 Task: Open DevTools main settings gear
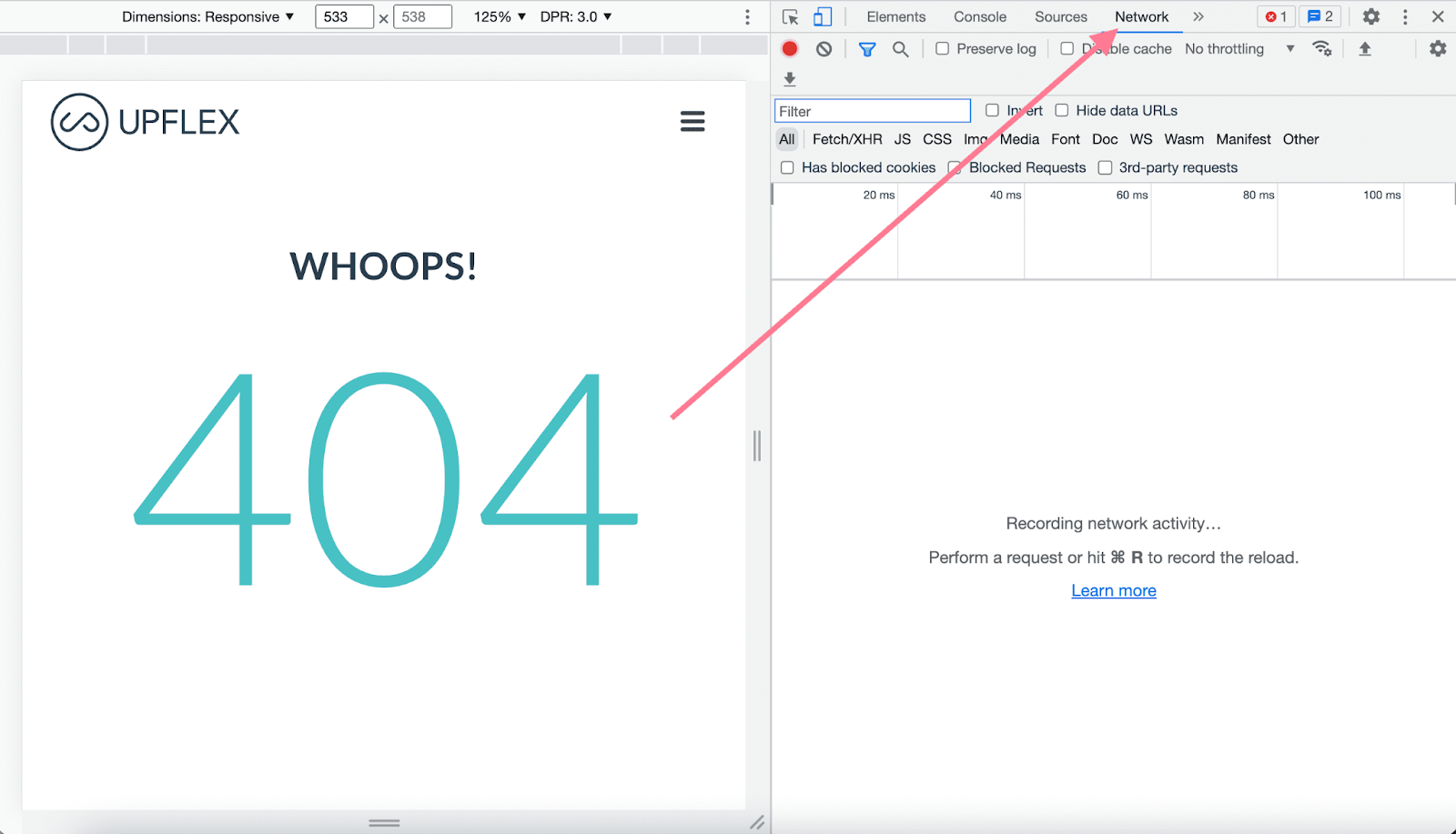[x=1371, y=16]
